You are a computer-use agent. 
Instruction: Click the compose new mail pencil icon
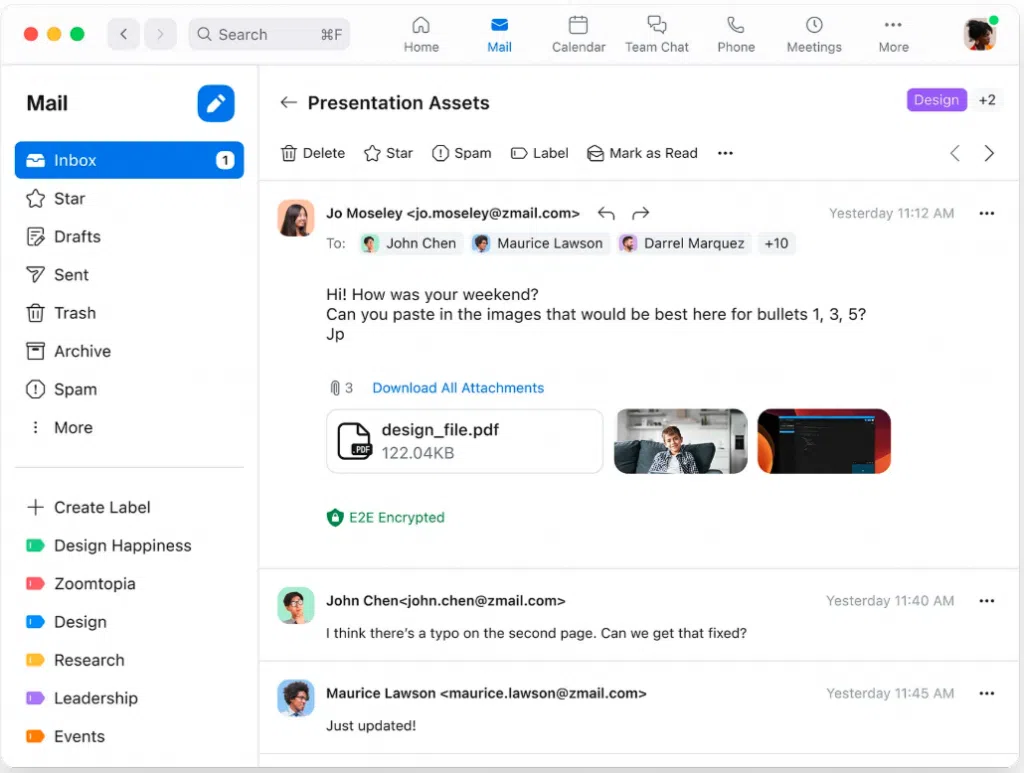click(x=215, y=104)
